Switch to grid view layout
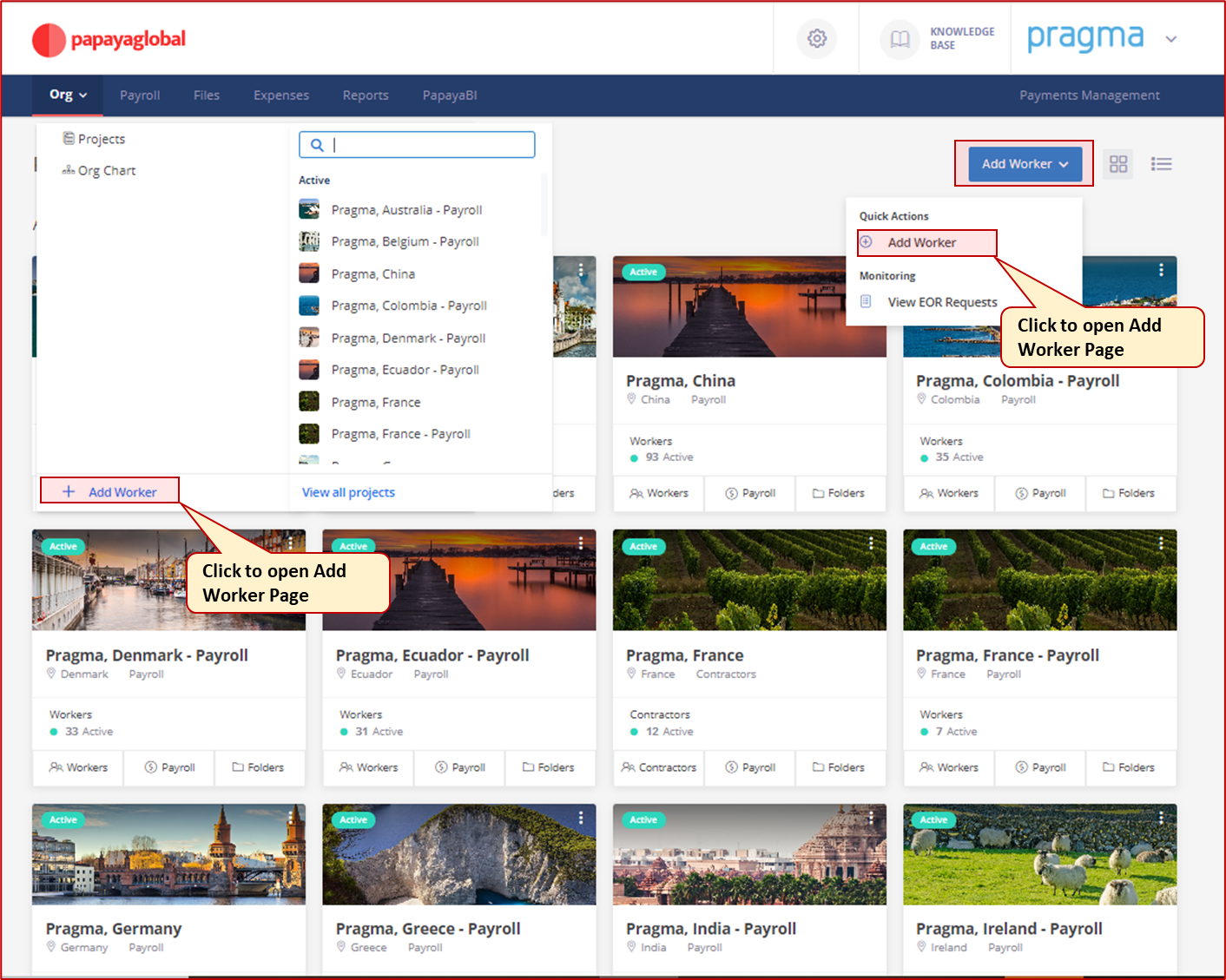 coord(1118,164)
